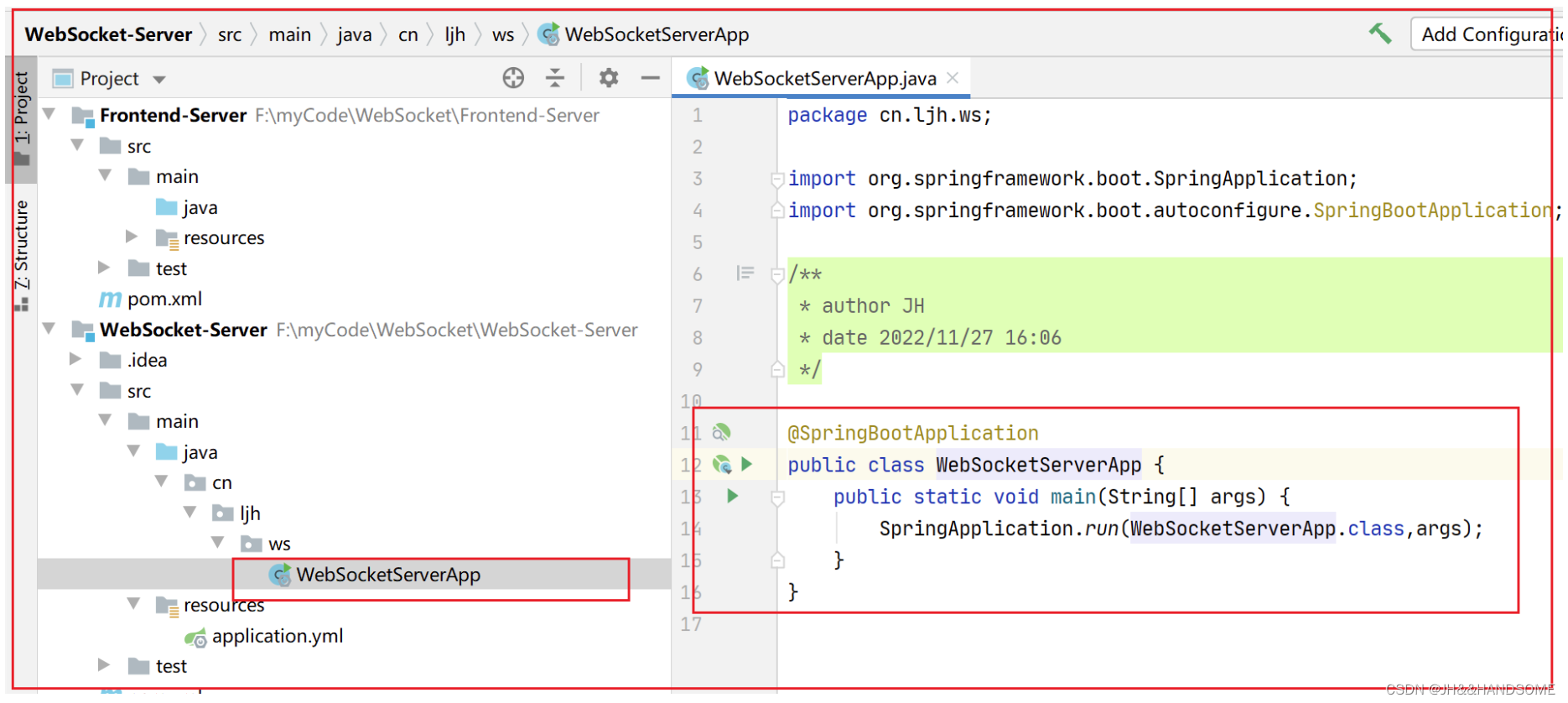Fold the Javadoc comment on line 6
The image size is (1568, 703).
pyautogui.click(x=777, y=274)
